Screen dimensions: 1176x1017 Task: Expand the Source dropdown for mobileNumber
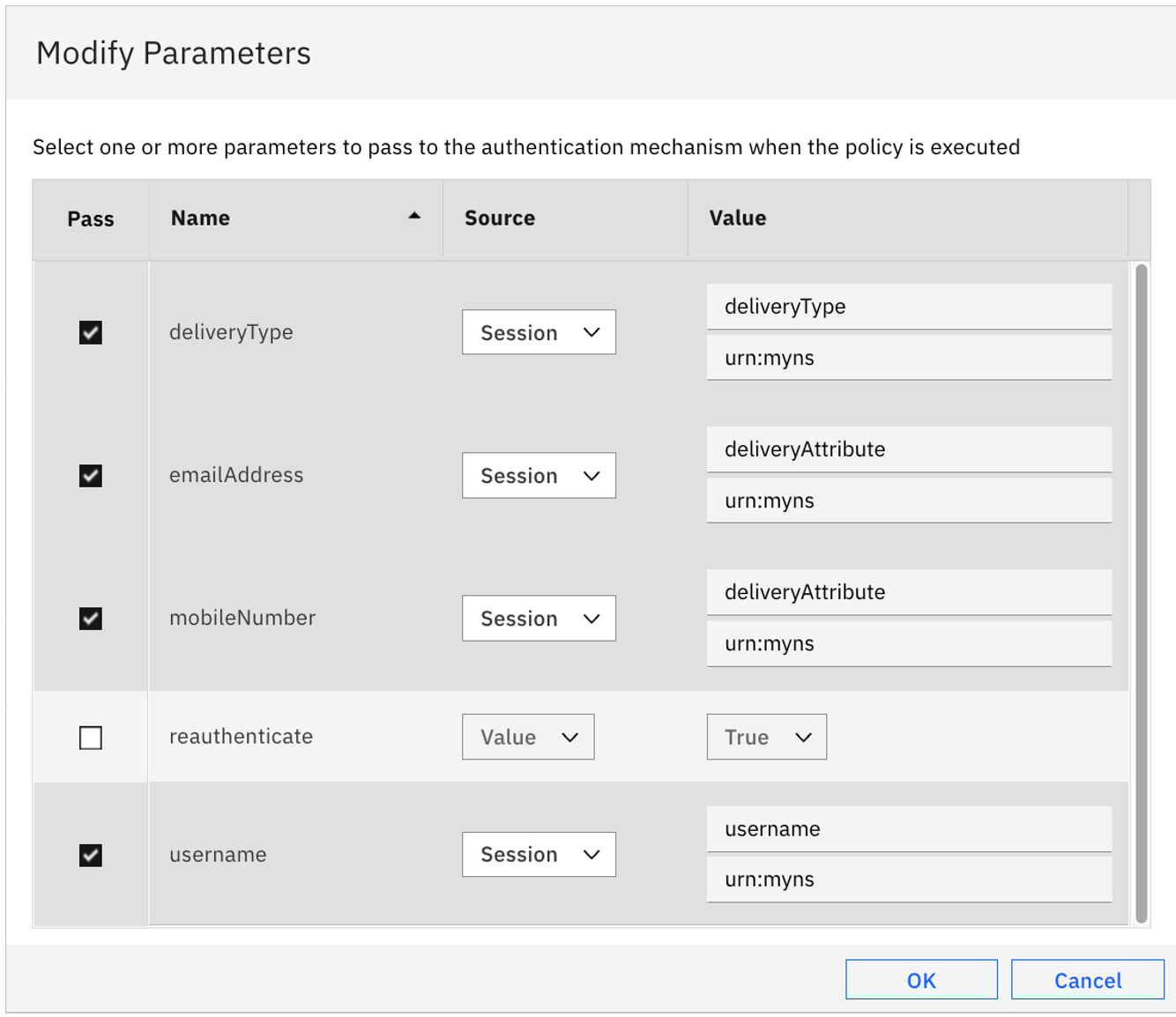pyautogui.click(x=539, y=618)
